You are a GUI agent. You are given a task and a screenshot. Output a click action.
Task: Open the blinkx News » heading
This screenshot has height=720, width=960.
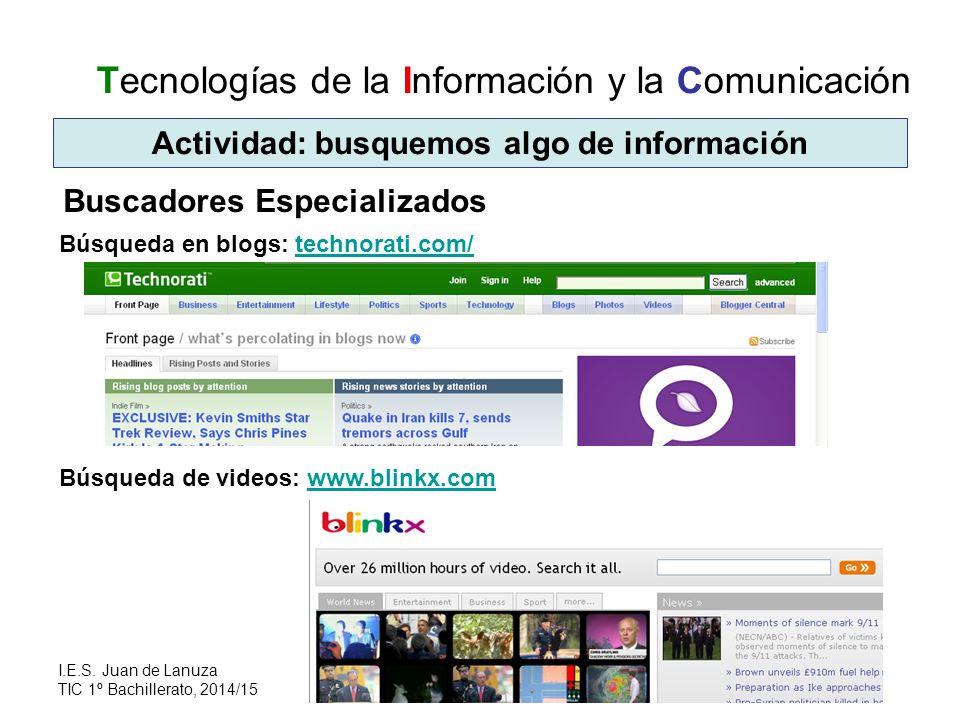tap(682, 602)
